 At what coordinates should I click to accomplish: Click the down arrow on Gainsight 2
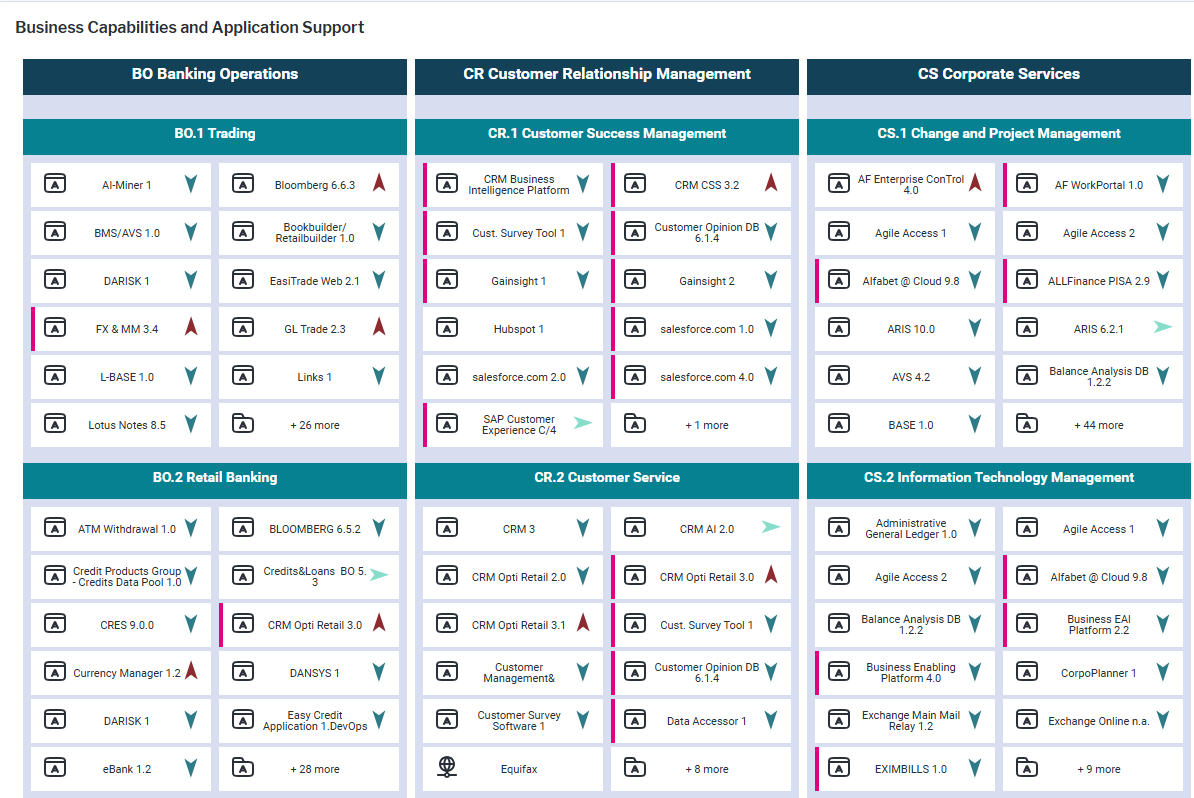click(x=771, y=280)
